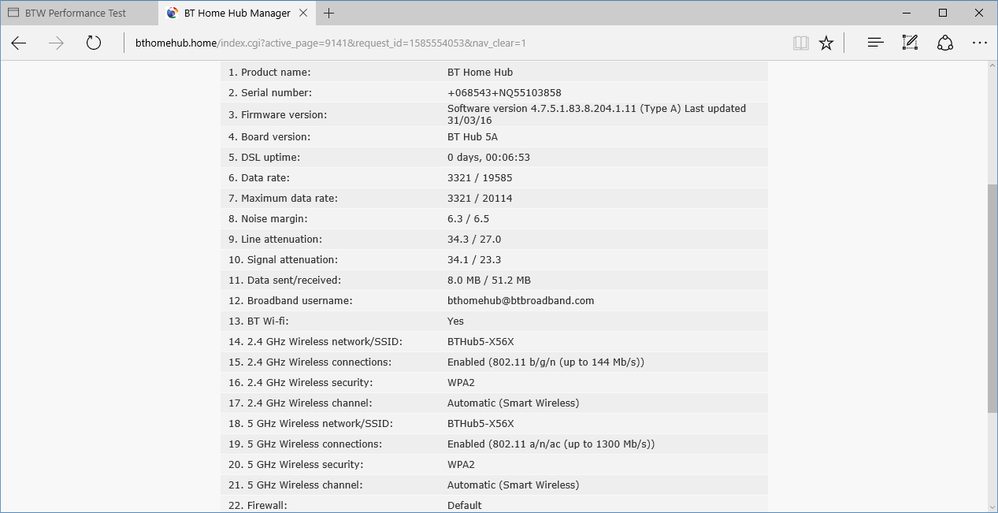The image size is (998, 513).
Task: Click the firmware version software text
Action: coord(596,115)
